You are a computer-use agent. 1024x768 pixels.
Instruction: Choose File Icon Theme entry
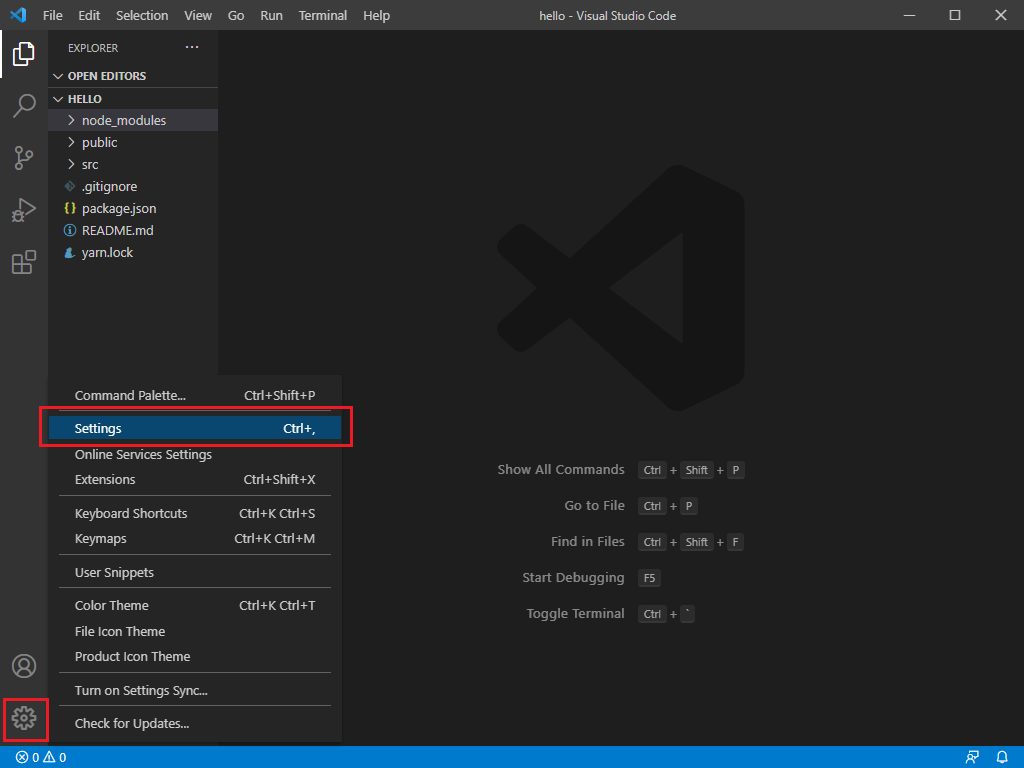[195, 632]
